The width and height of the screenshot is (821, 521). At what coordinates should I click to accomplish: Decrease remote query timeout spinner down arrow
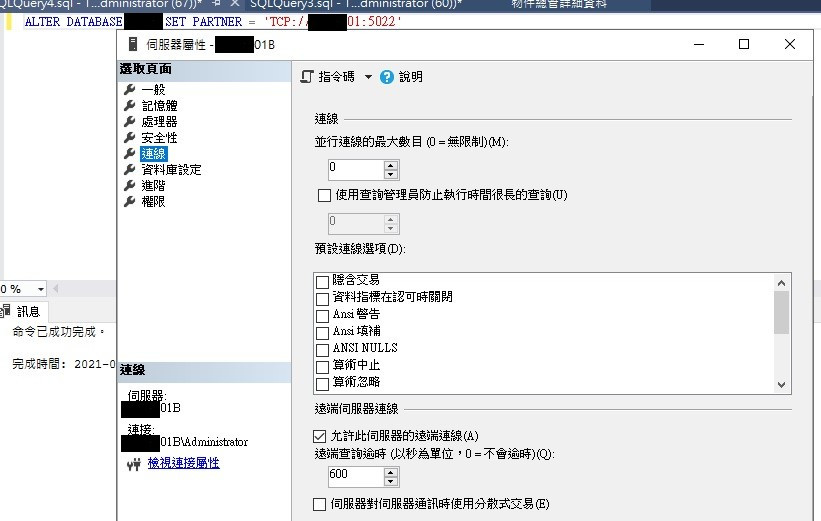391,482
